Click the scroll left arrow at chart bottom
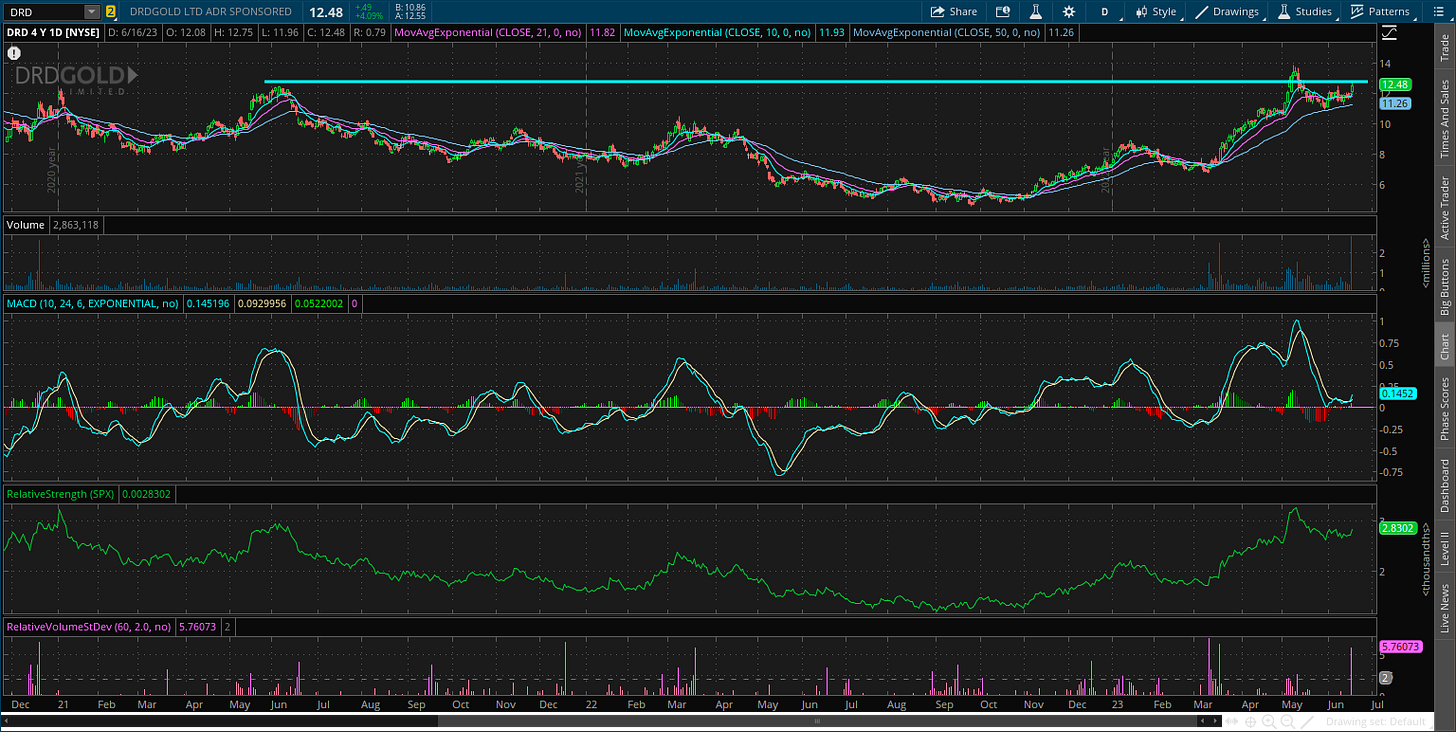This screenshot has width=1456, height=732. point(1203,721)
